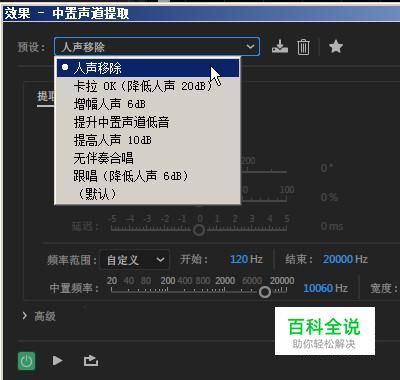Toggle effect power state green button
The width and height of the screenshot is (400, 380).
coord(26,361)
